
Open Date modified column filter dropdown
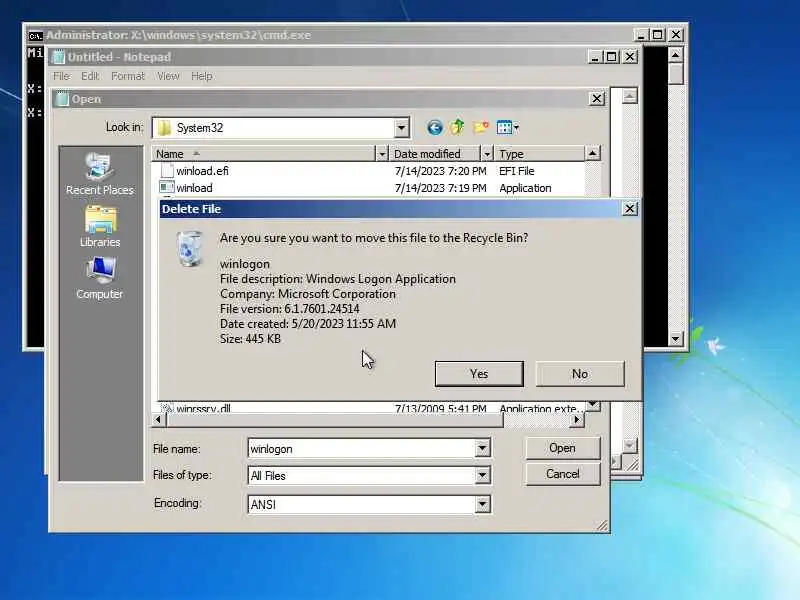[x=487, y=154]
